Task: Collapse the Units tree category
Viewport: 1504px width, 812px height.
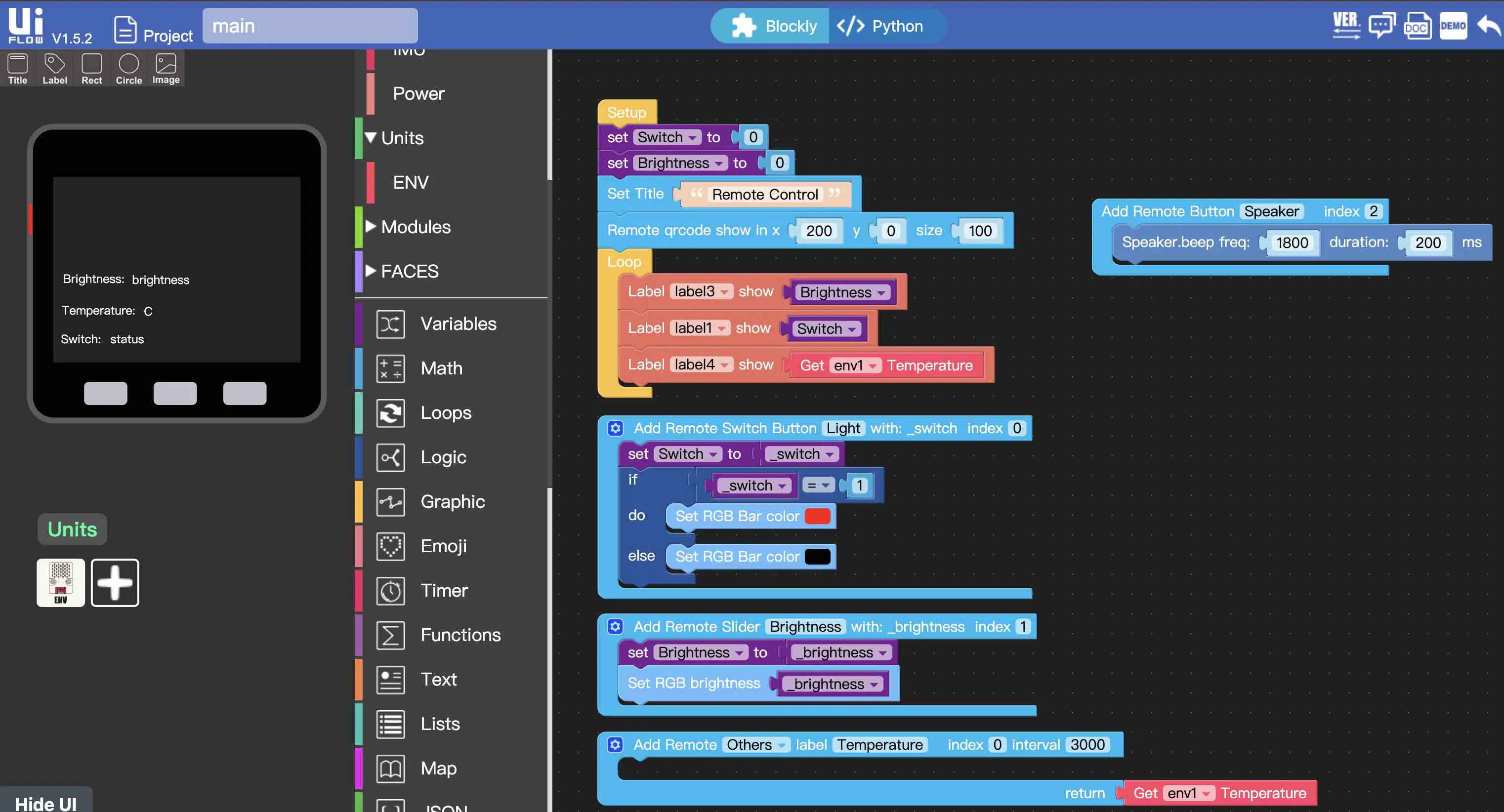Action: 370,138
